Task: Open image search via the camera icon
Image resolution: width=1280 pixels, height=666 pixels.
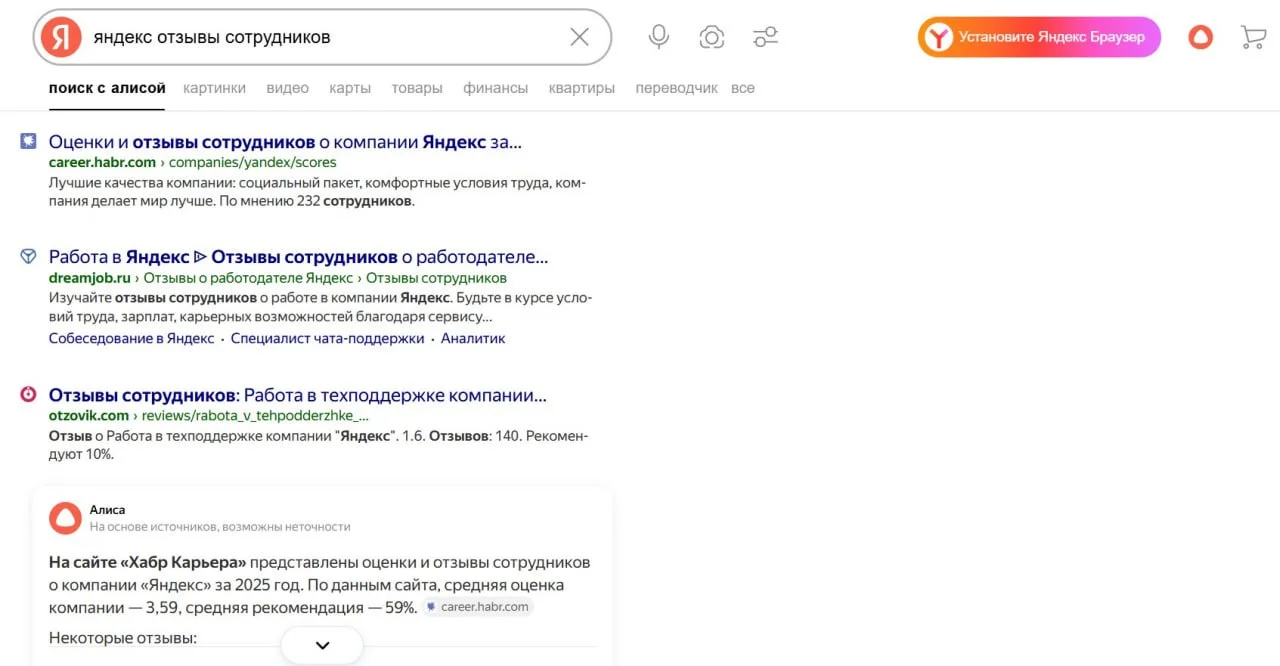Action: [711, 36]
